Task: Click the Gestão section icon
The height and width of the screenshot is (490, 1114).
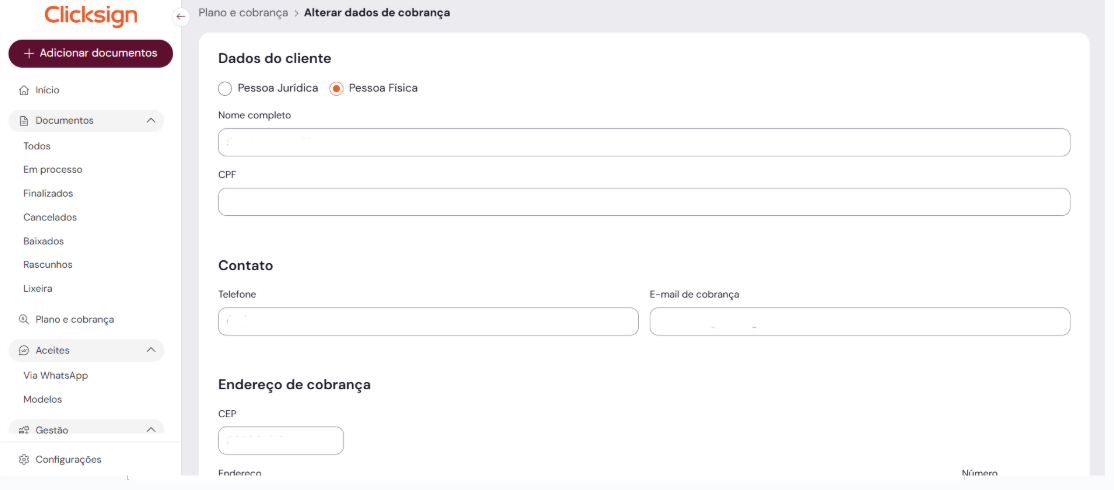Action: point(24,430)
